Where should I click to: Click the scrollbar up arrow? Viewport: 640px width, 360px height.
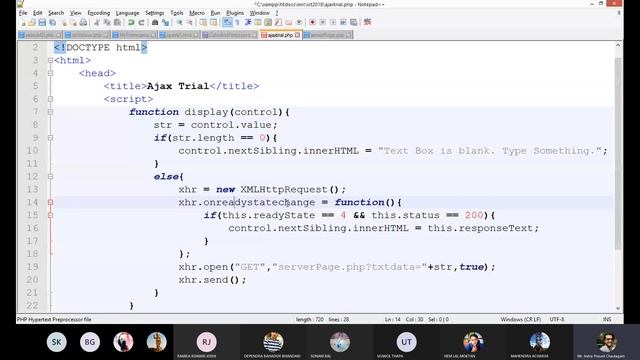[x=618, y=45]
